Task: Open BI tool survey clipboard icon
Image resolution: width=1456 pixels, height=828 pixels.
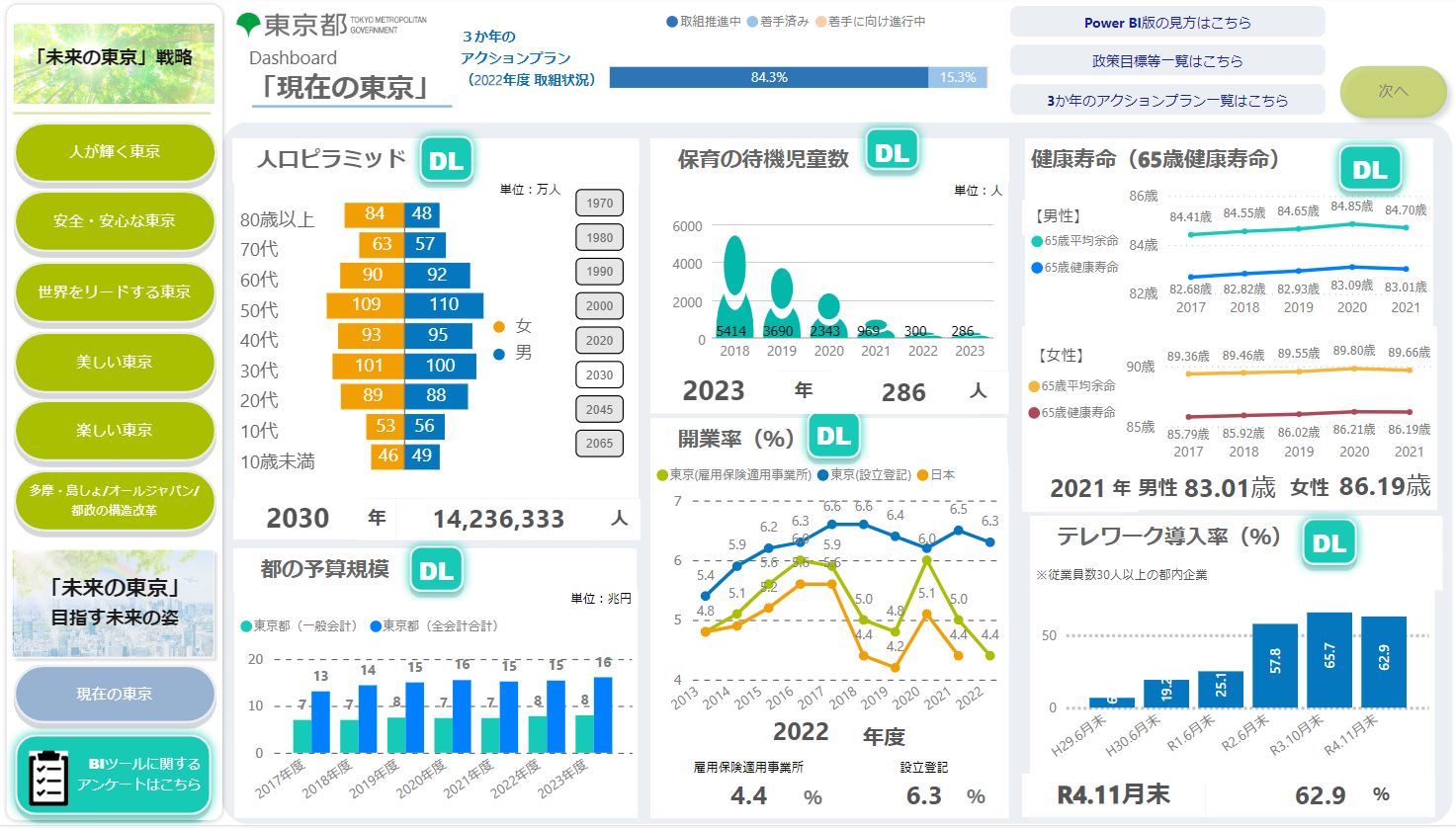Action: tap(47, 776)
